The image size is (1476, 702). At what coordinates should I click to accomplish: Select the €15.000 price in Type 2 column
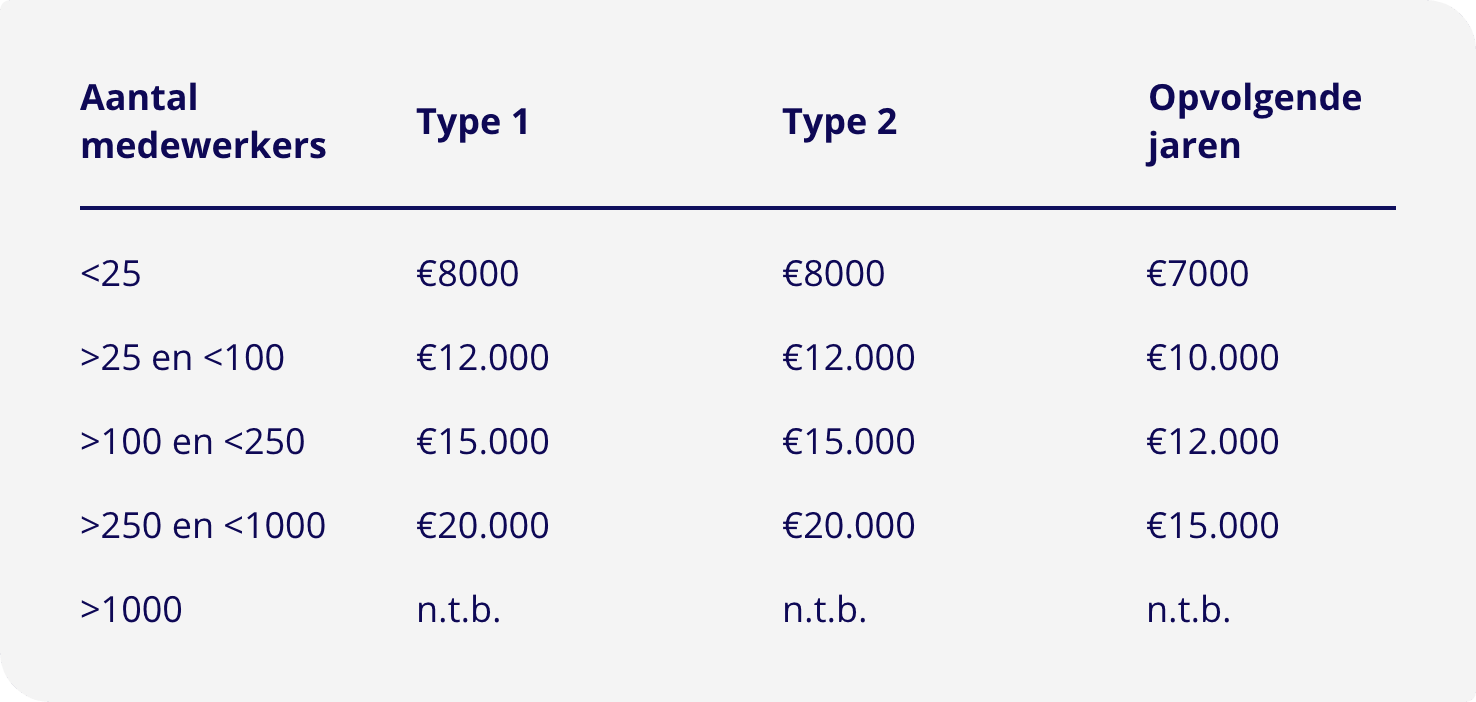pos(849,442)
